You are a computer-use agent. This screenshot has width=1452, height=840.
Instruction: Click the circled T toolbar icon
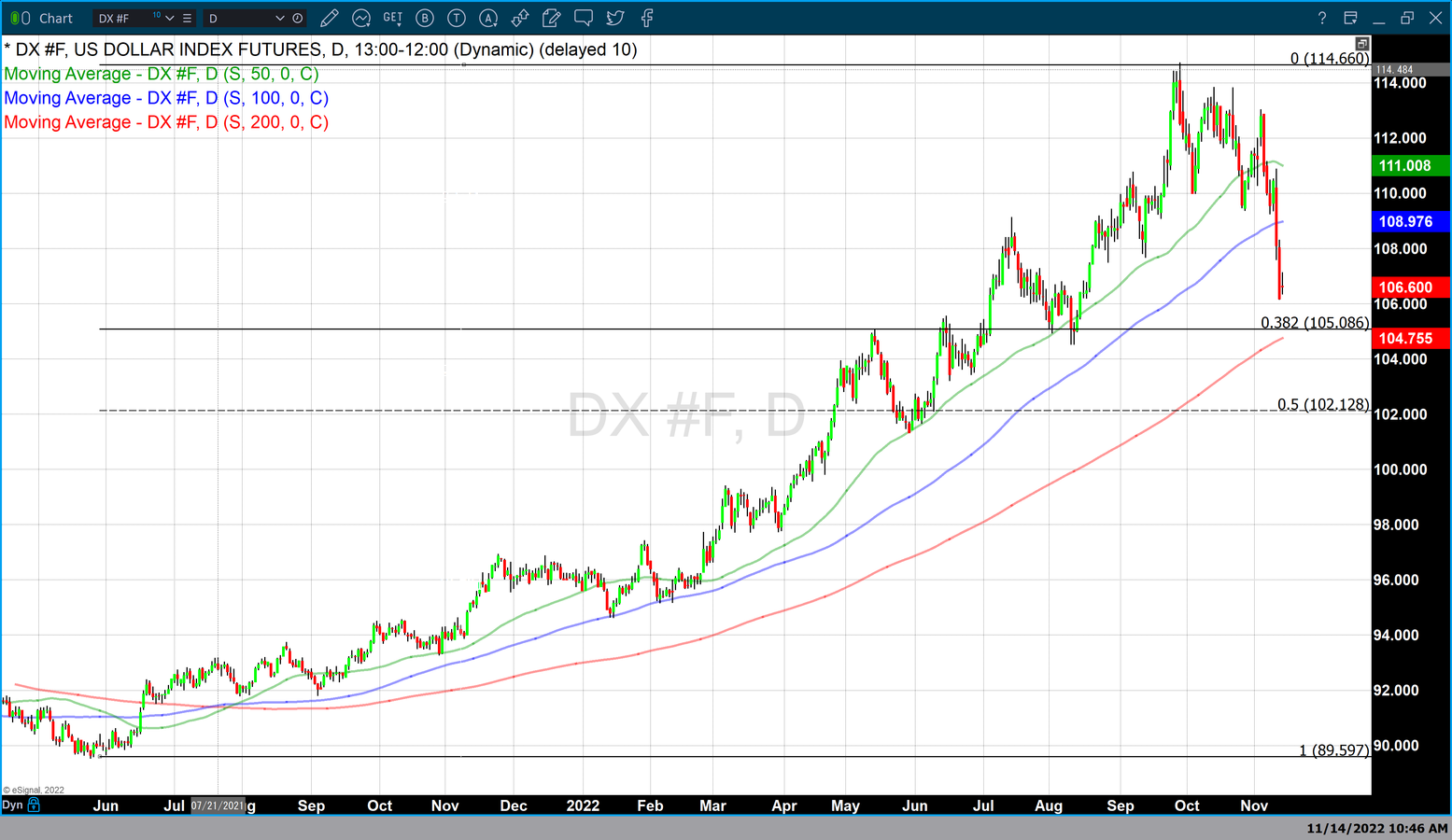[457, 18]
